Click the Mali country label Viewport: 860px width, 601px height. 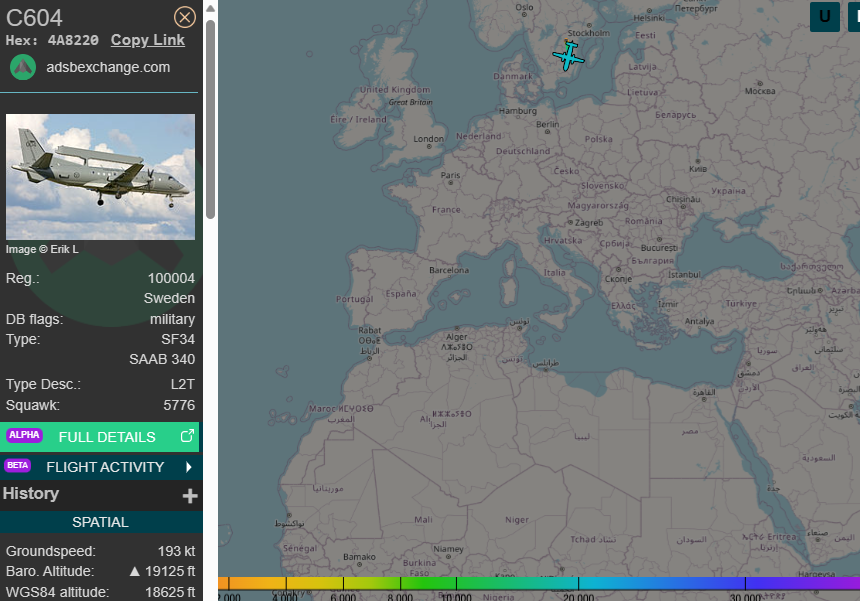(423, 519)
